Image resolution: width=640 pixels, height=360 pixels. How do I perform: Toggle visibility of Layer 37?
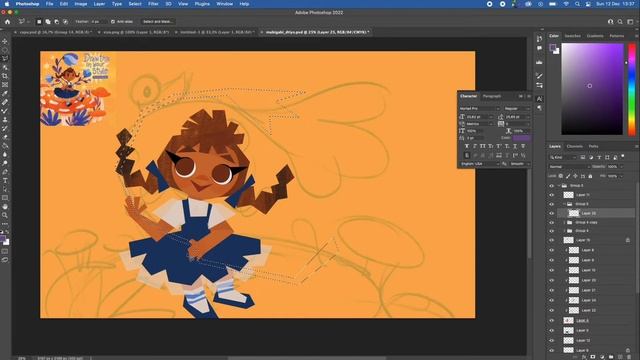552,290
